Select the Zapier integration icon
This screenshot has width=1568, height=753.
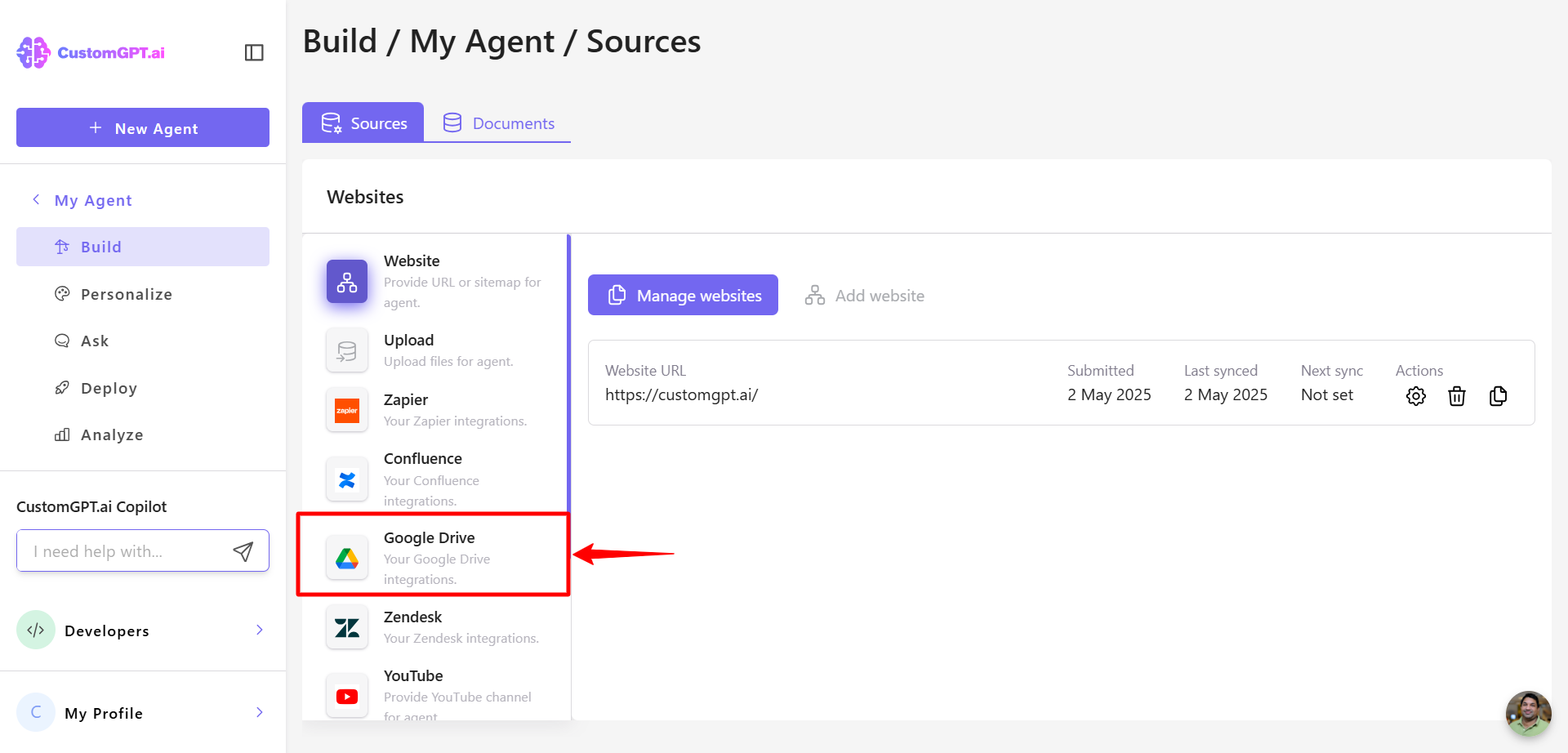click(347, 410)
